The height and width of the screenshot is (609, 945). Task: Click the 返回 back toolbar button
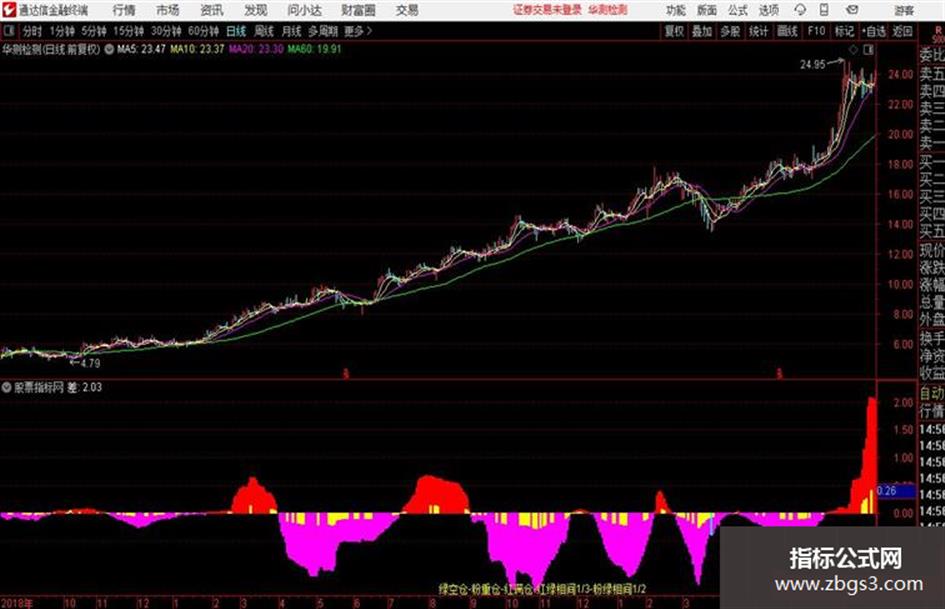[x=902, y=31]
